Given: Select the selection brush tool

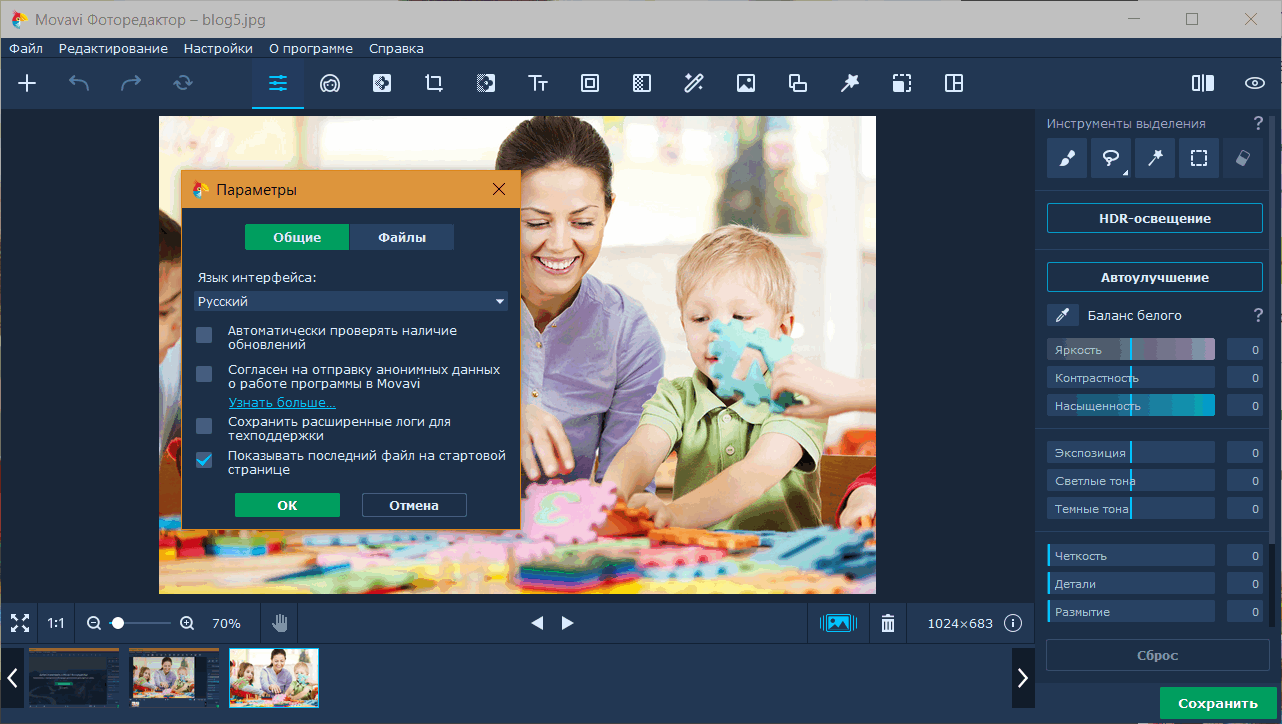Looking at the screenshot, I should point(1067,158).
